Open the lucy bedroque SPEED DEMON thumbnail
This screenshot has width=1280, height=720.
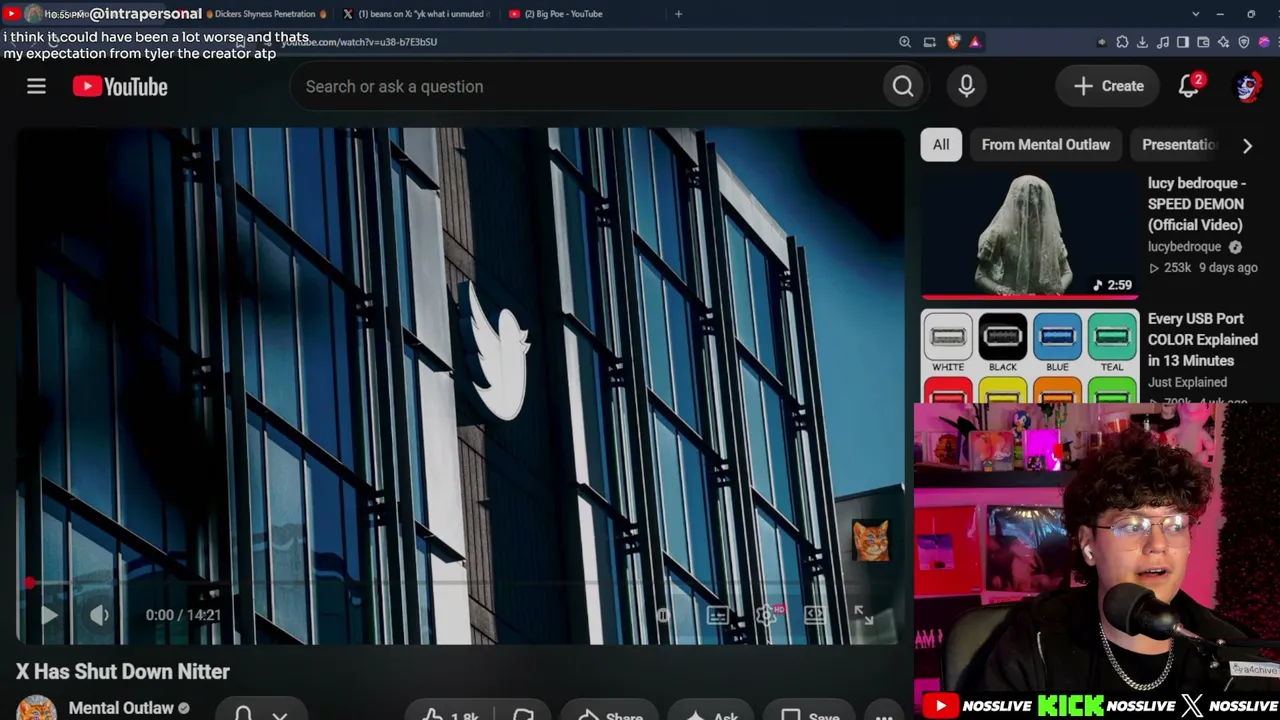click(x=1030, y=236)
